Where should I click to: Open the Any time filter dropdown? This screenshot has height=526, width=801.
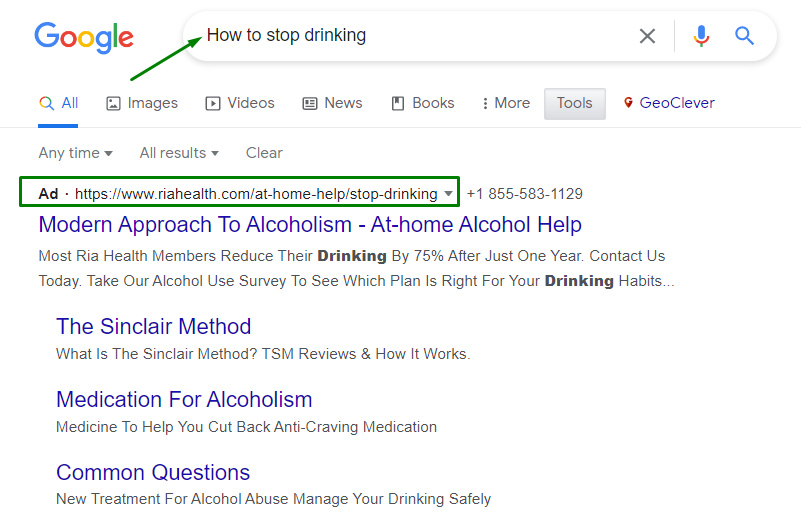tap(75, 153)
